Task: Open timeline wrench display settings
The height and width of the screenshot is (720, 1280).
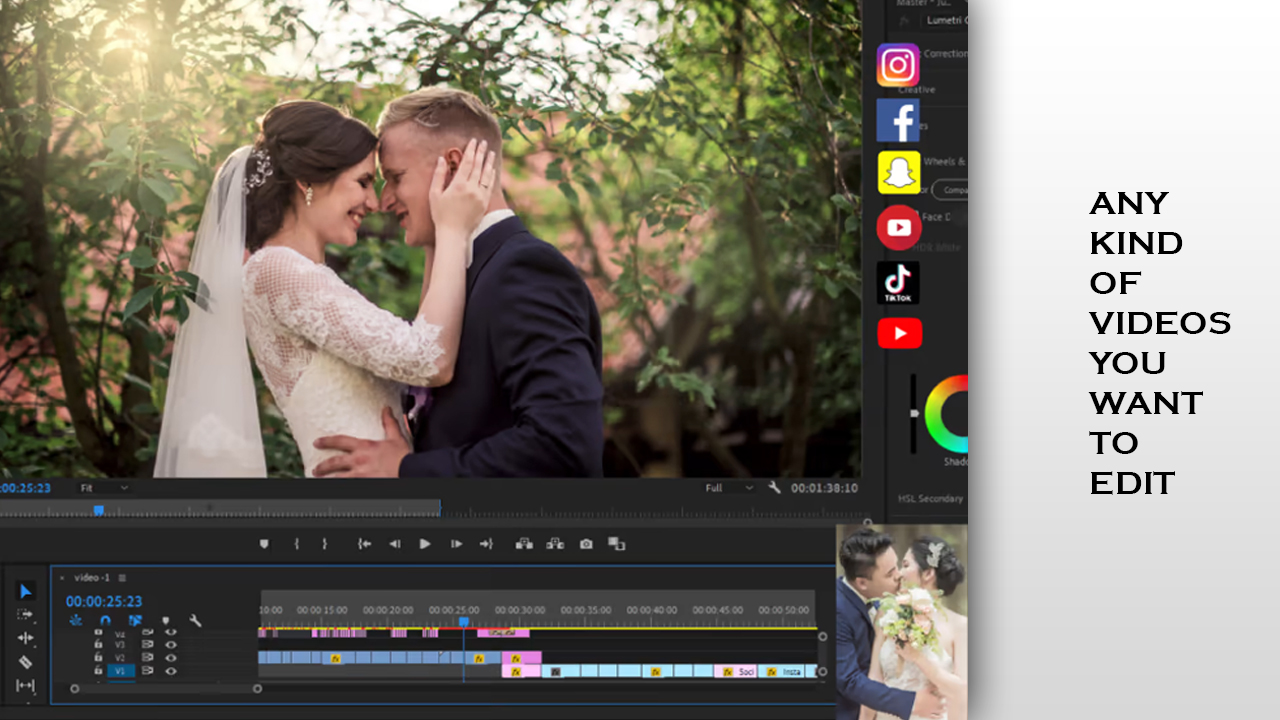Action: [195, 621]
